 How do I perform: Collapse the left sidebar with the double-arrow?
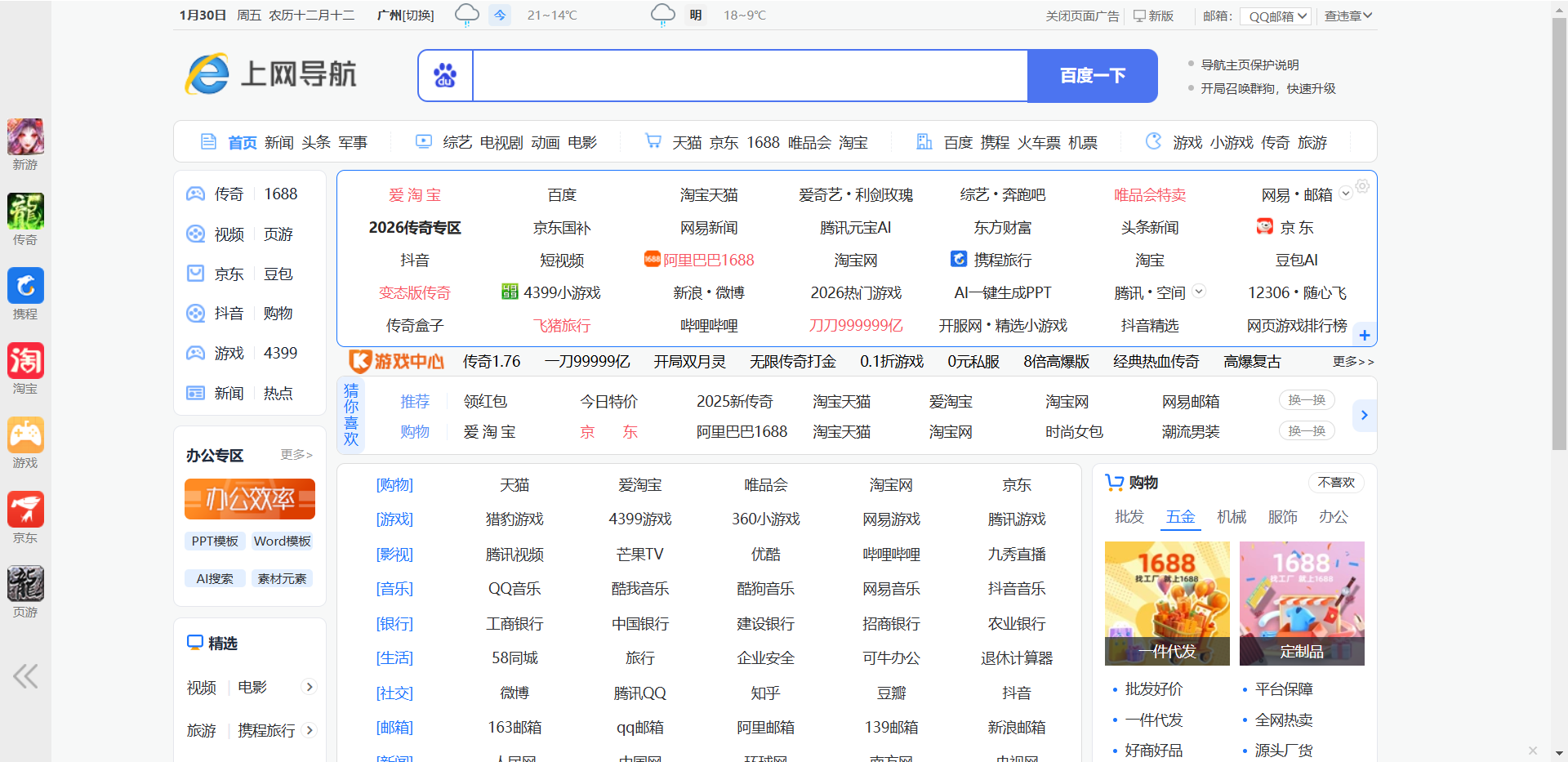(25, 675)
